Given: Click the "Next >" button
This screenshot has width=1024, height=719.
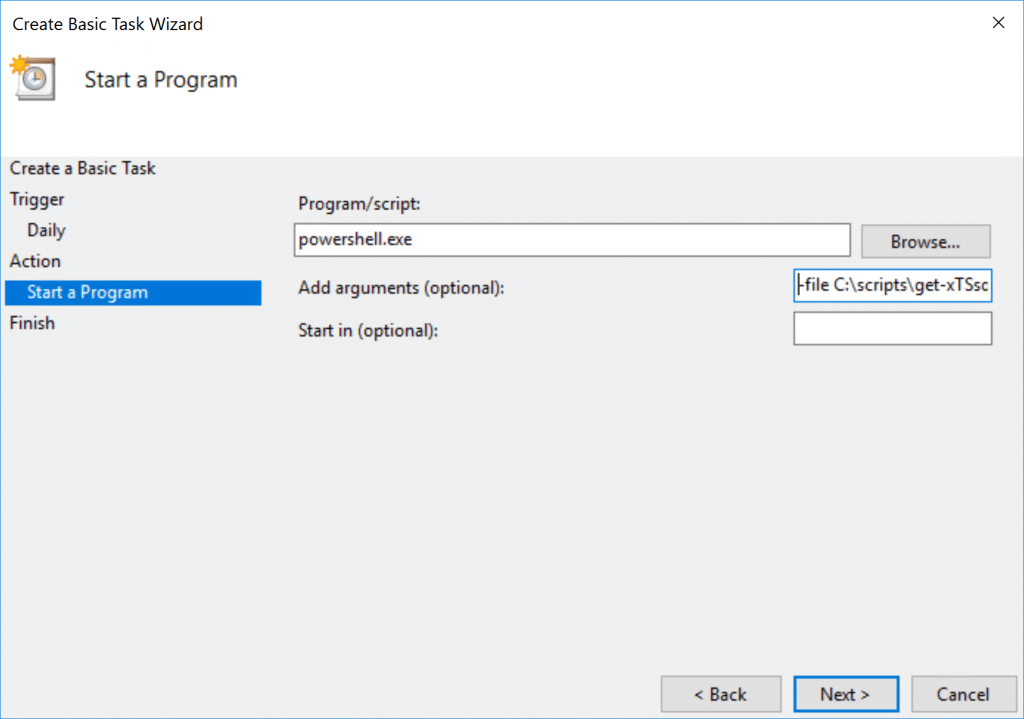Looking at the screenshot, I should coord(845,693).
